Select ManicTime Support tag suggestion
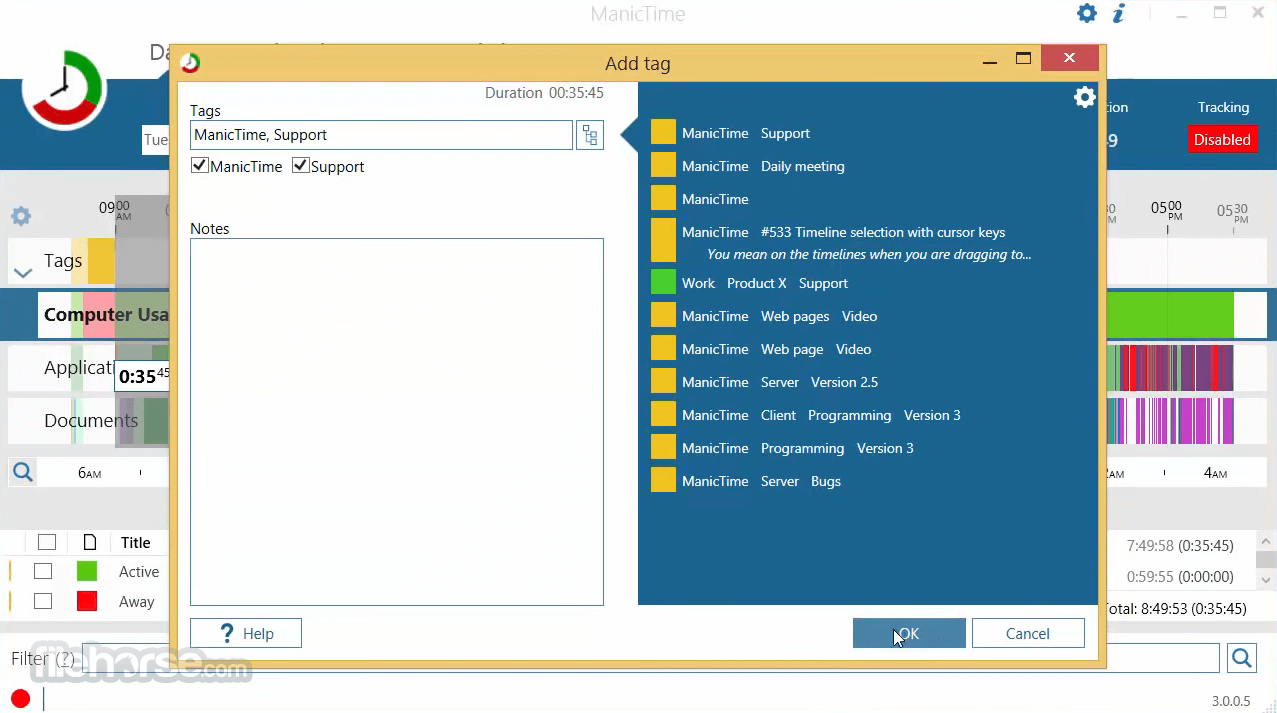Screen dimensions: 1277x713 click(x=745, y=133)
